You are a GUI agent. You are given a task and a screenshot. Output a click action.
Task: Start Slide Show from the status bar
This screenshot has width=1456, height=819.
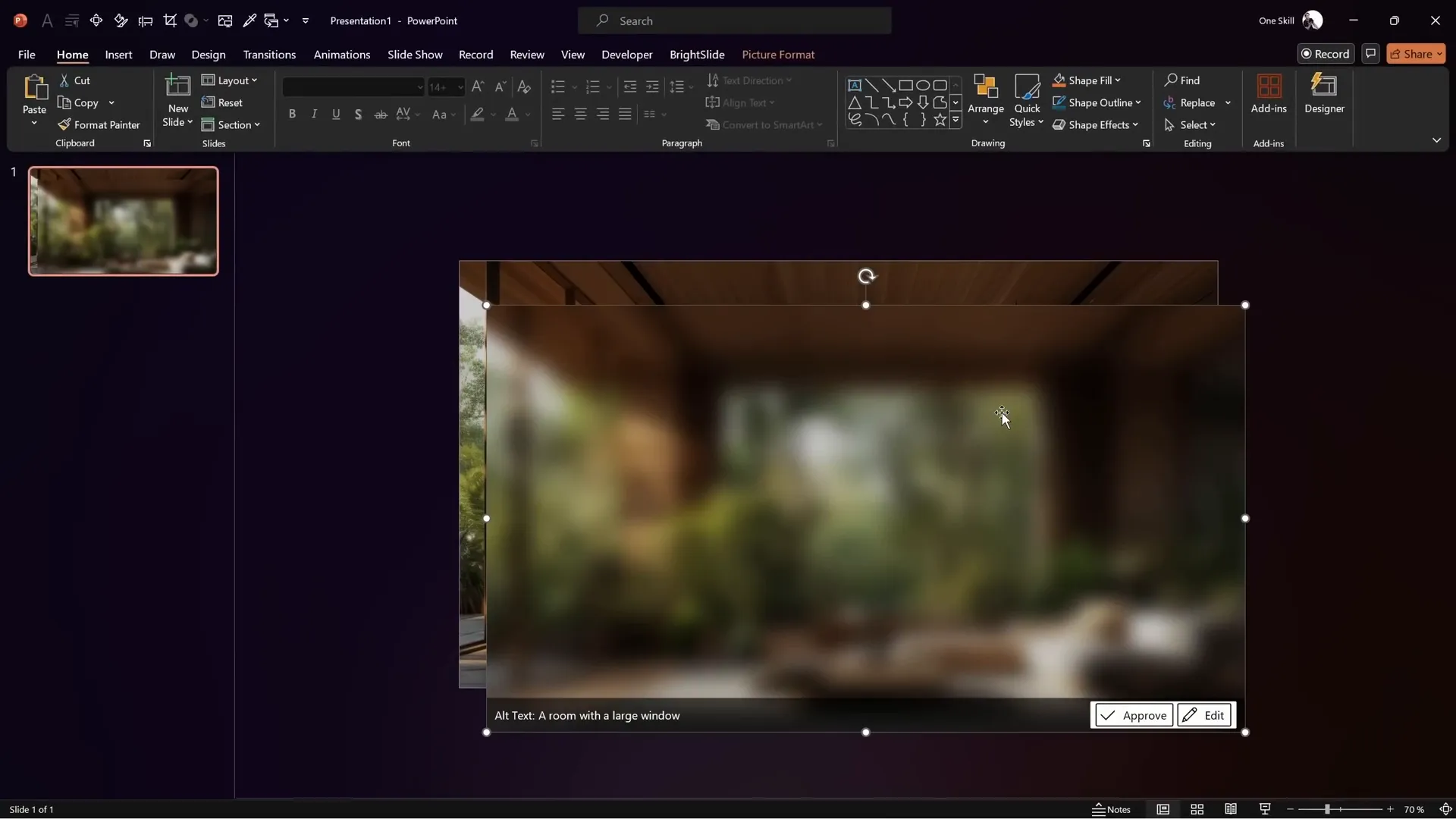(1265, 809)
